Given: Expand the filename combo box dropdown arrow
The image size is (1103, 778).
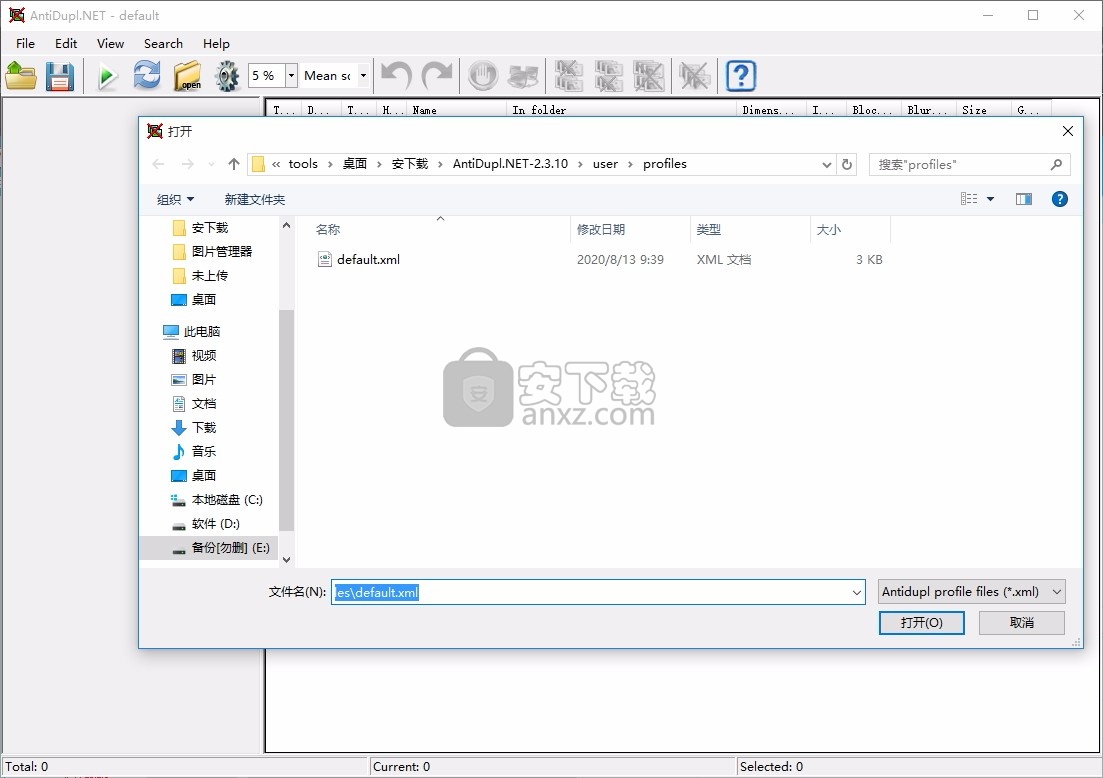Looking at the screenshot, I should pos(856,592).
